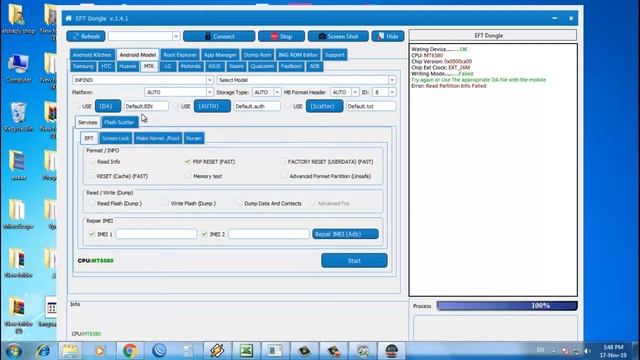The height and width of the screenshot is (360, 640).
Task: Click the Default.BIN file field
Action: coord(146,106)
